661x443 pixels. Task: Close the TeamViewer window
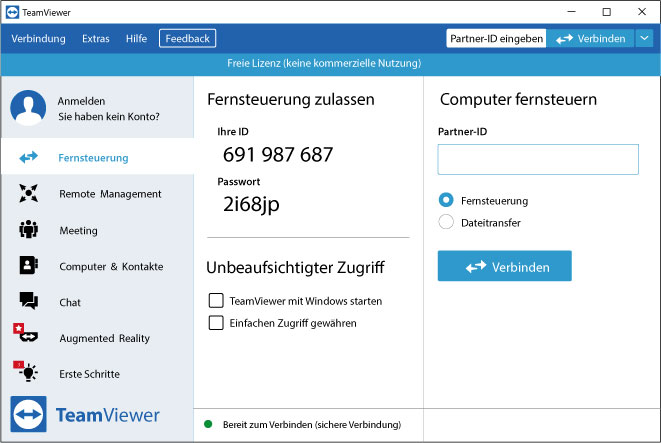point(642,12)
